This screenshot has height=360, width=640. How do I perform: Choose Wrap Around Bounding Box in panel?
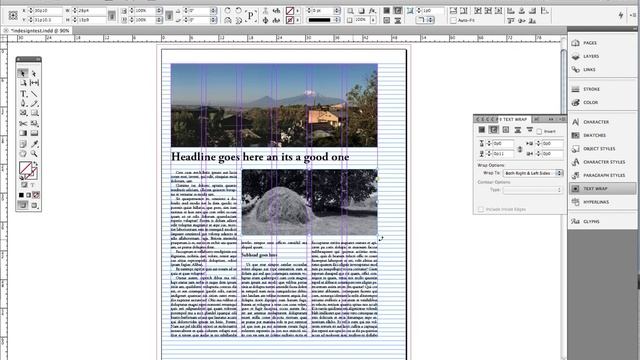(493, 130)
